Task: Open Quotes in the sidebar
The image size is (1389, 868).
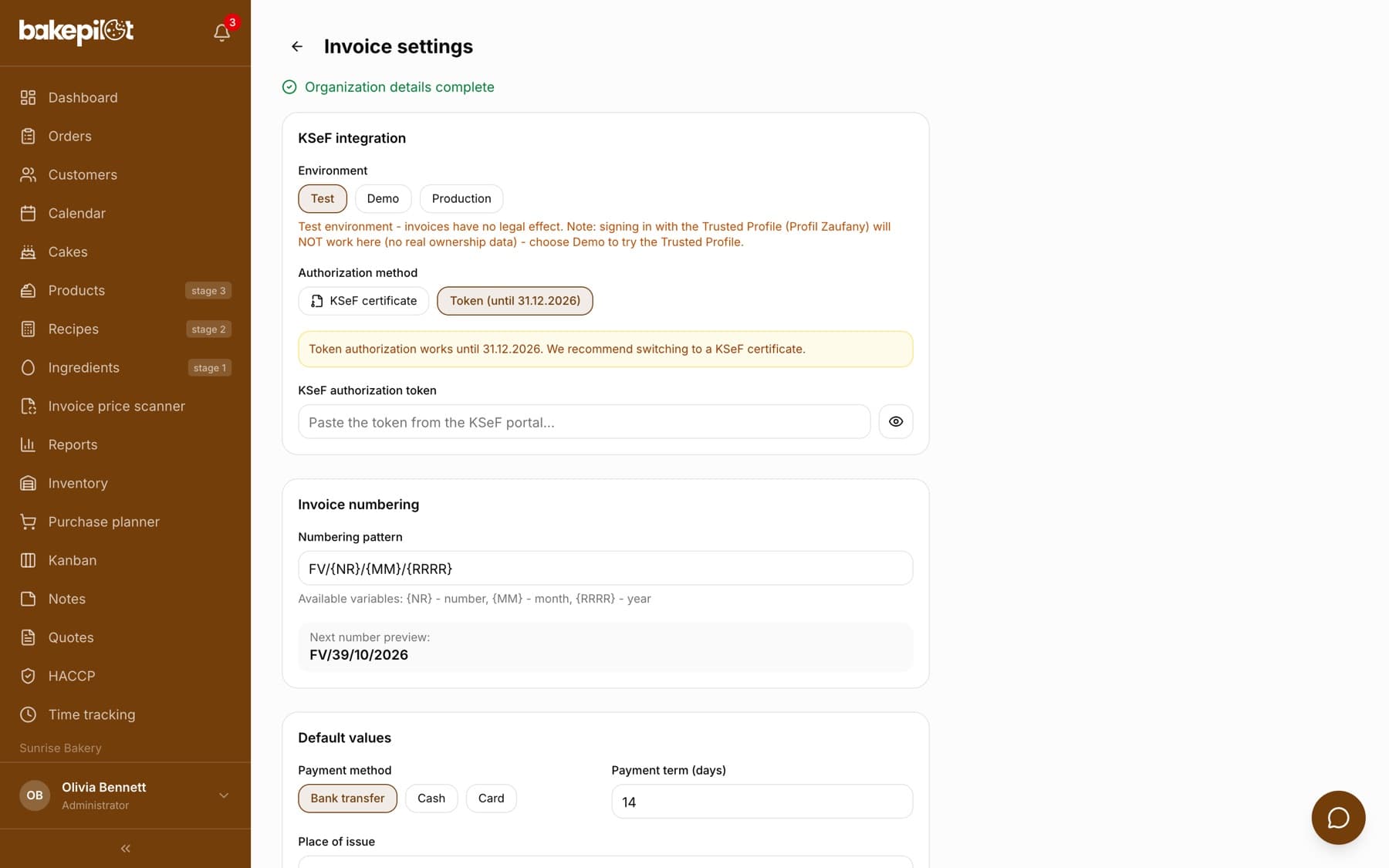Action: [x=125, y=637]
